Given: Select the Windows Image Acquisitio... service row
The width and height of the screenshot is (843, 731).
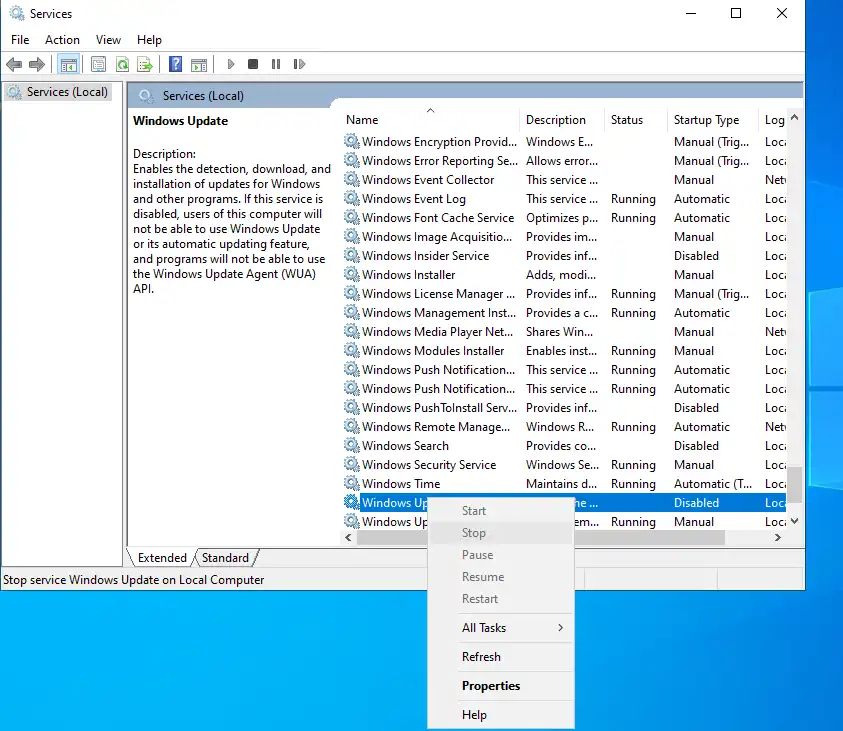Looking at the screenshot, I should [x=565, y=237].
